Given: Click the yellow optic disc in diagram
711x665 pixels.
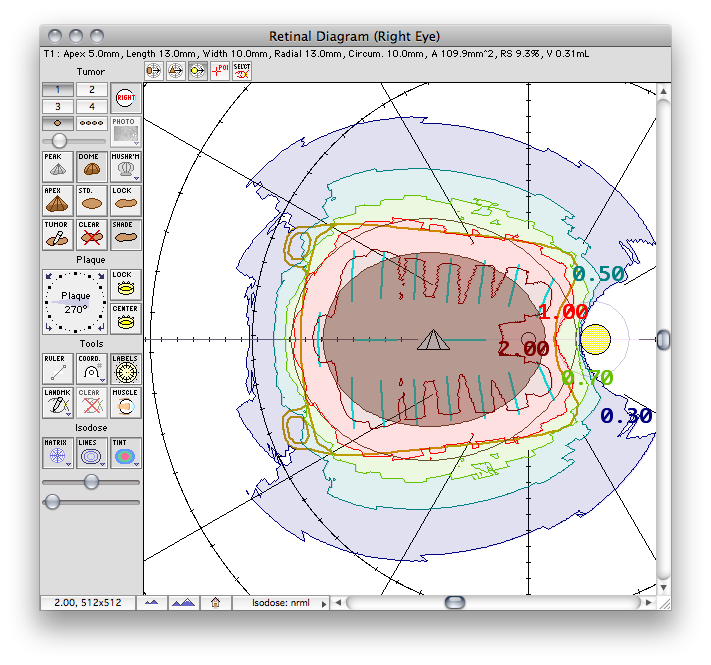Looking at the screenshot, I should [595, 339].
